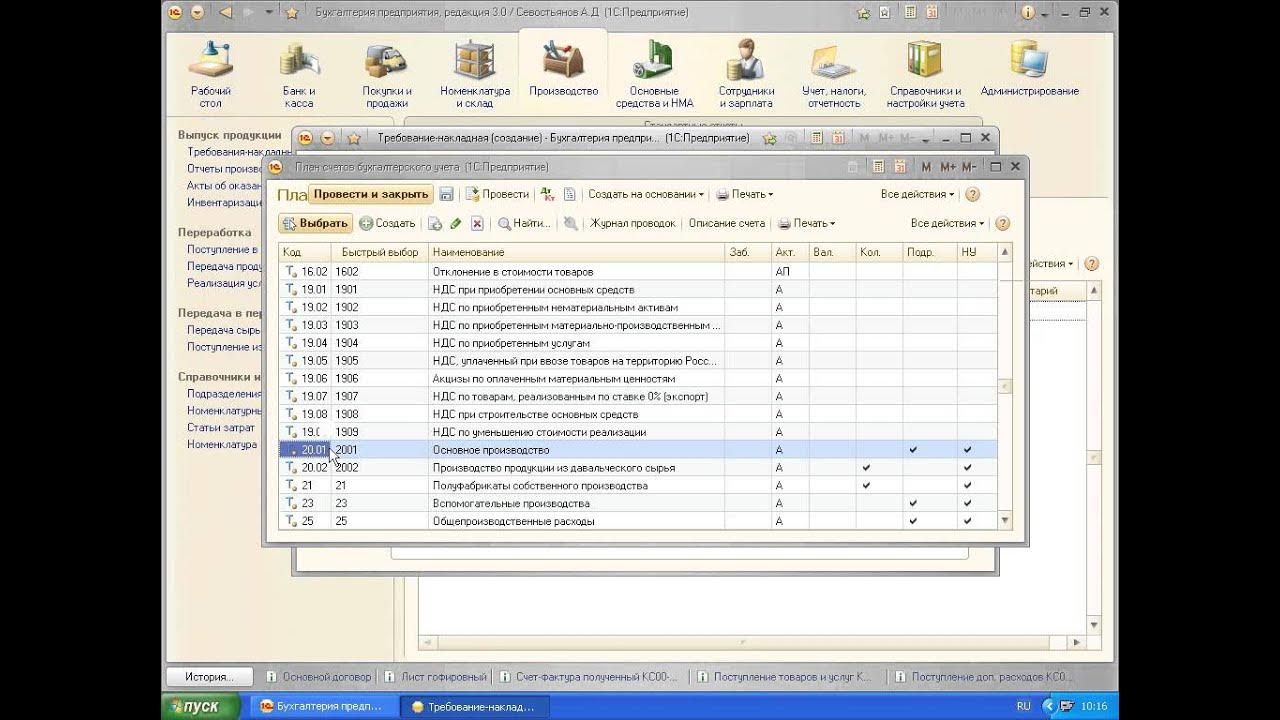Expand the lower Печать dropdown in accounts toolbar

click(807, 223)
